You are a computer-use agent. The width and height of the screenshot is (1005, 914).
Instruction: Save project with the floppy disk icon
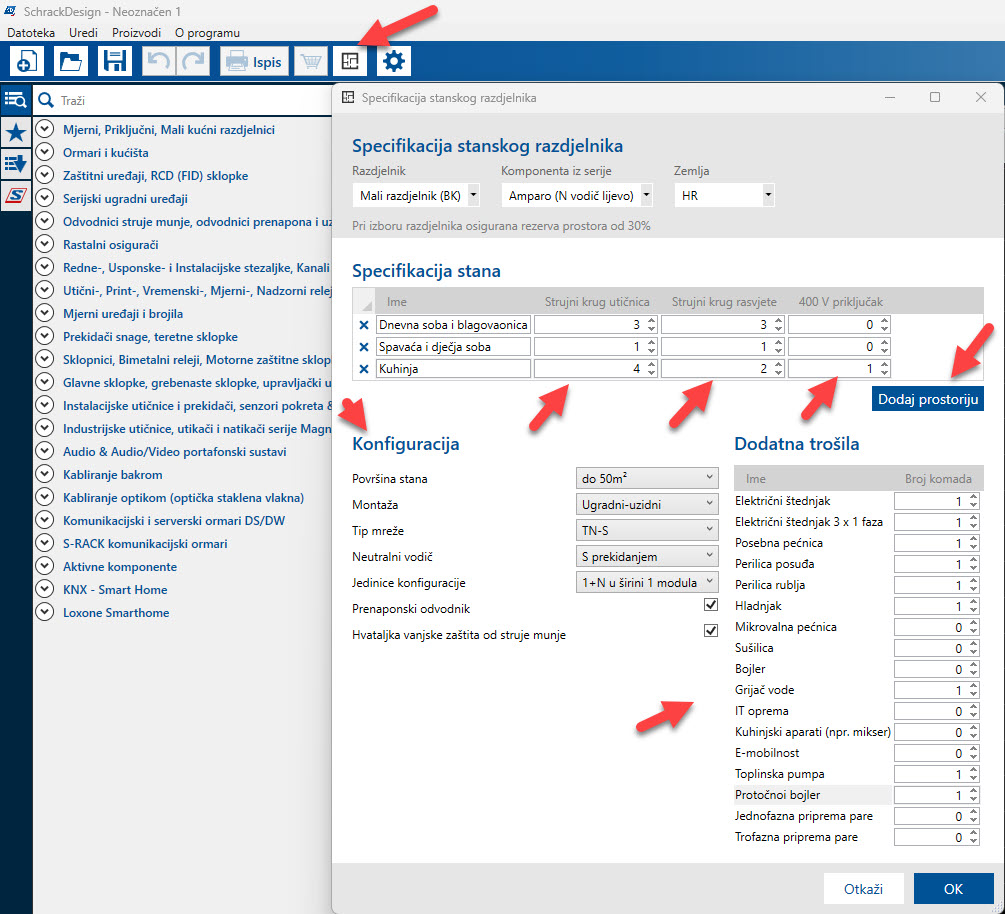tap(114, 61)
